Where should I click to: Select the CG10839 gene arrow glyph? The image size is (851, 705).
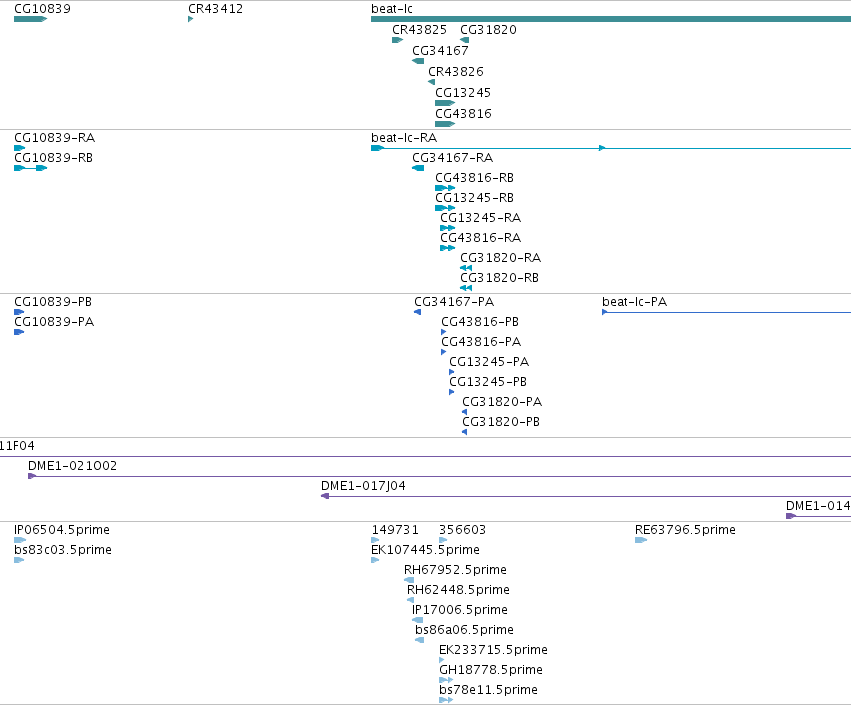click(x=31, y=20)
